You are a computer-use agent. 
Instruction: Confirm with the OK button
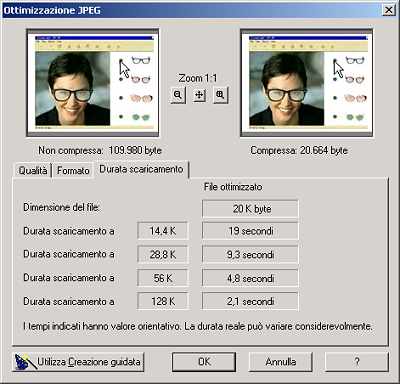coord(204,362)
